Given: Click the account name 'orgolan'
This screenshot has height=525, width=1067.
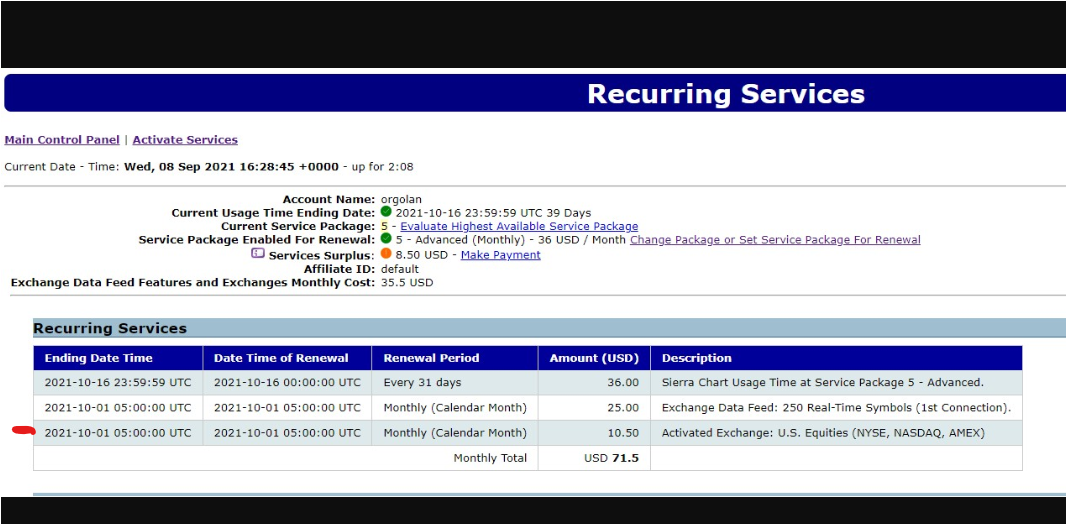Looking at the screenshot, I should point(401,199).
